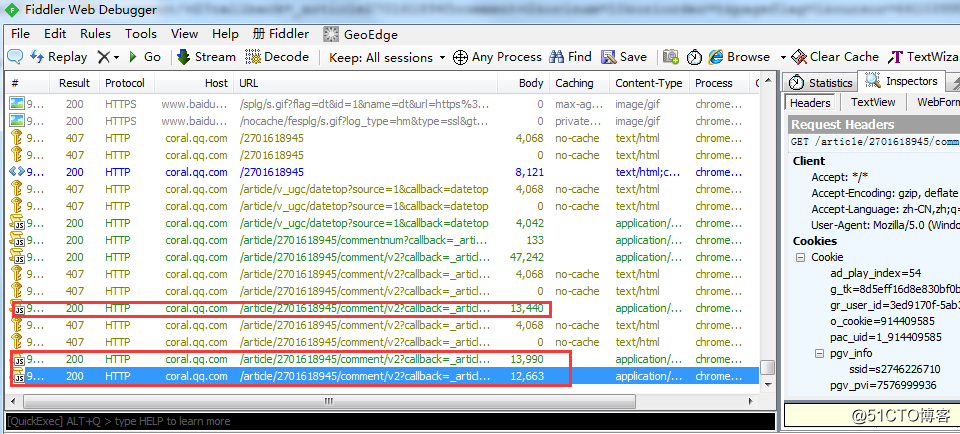960x434 pixels.
Task: Toggle Stream mode in toolbar
Action: point(206,57)
